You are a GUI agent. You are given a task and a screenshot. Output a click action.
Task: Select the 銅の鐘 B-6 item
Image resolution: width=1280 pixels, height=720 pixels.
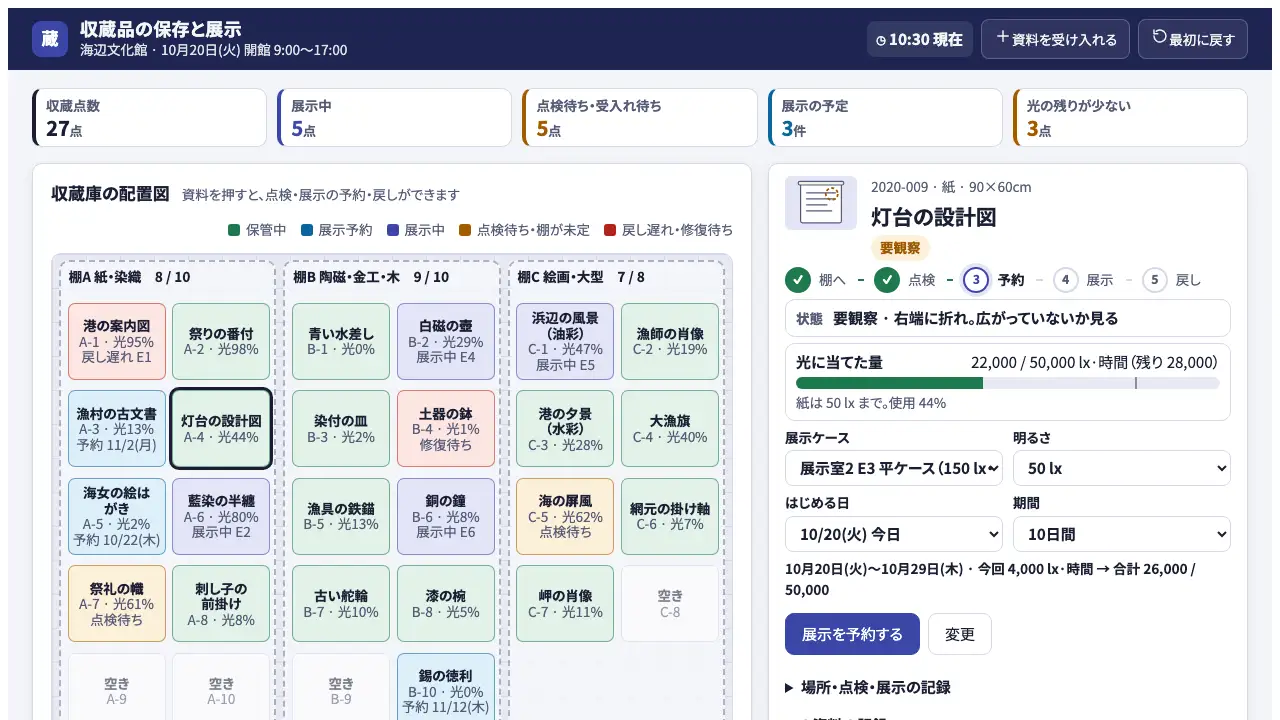tap(446, 516)
